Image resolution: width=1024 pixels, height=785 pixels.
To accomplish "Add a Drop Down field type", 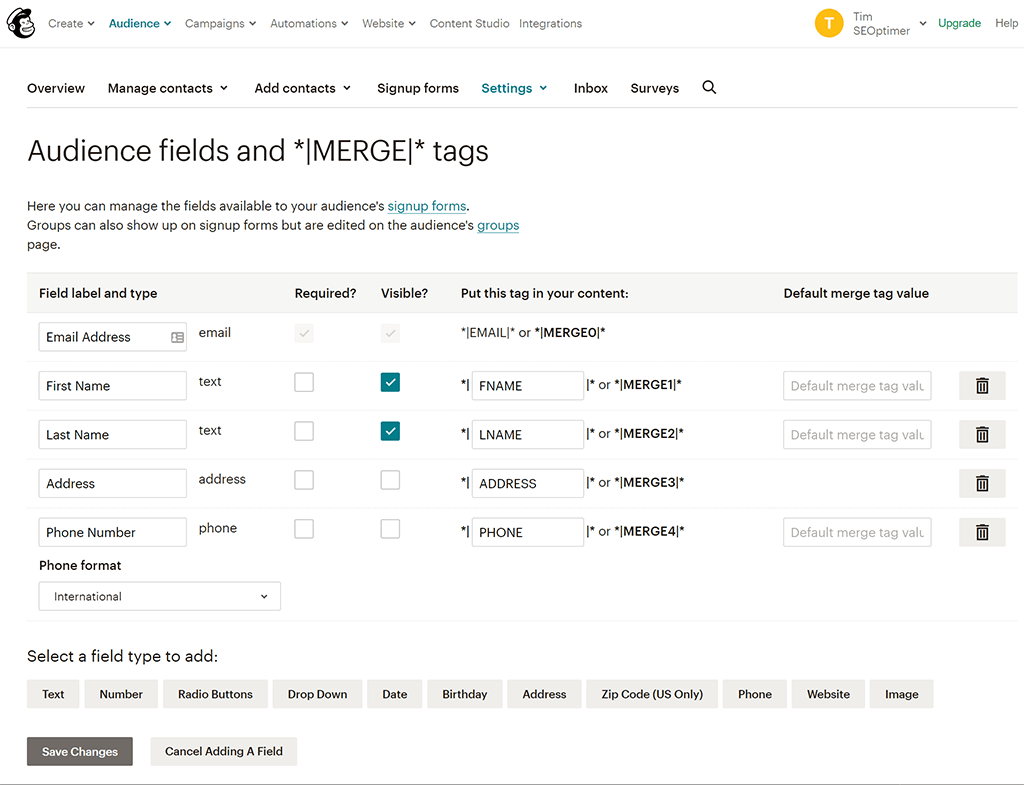I will (317, 694).
